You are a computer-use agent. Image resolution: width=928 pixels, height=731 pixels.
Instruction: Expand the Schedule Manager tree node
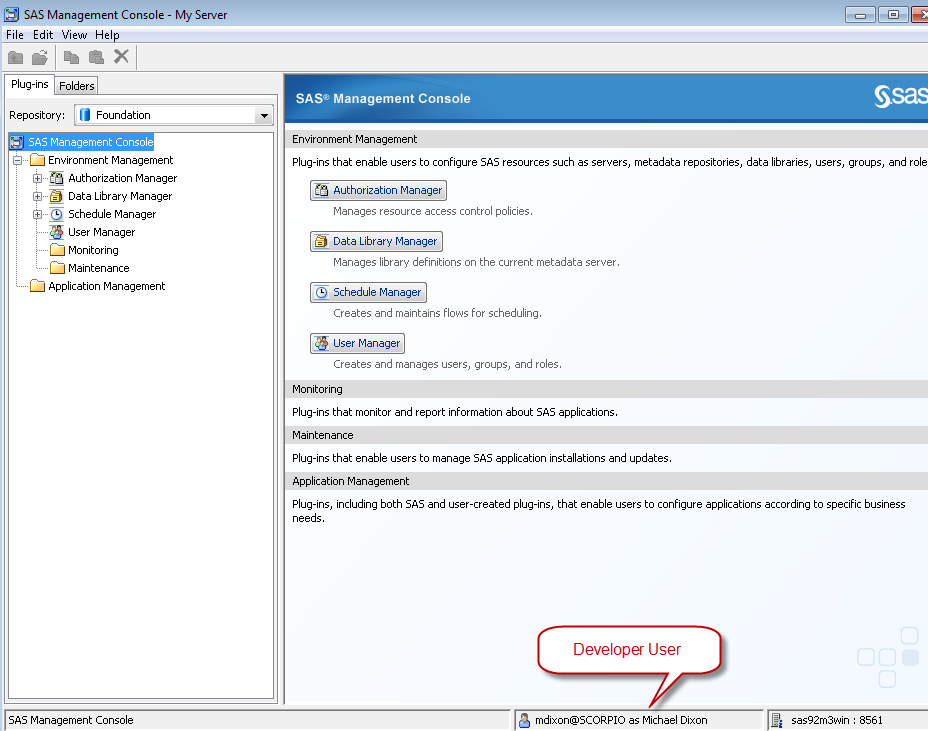click(x=37, y=214)
